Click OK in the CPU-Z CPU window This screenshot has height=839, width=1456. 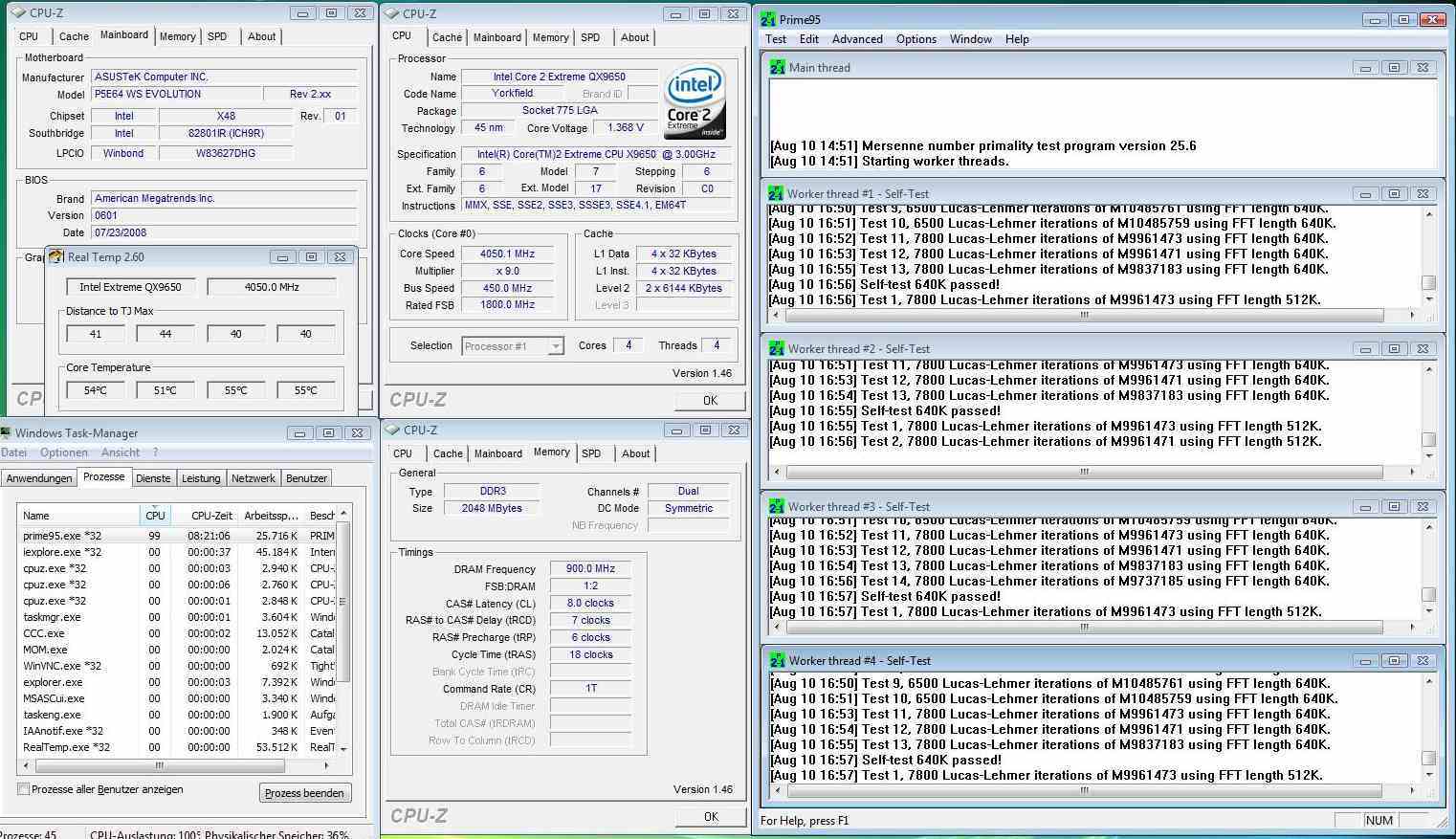pos(710,401)
